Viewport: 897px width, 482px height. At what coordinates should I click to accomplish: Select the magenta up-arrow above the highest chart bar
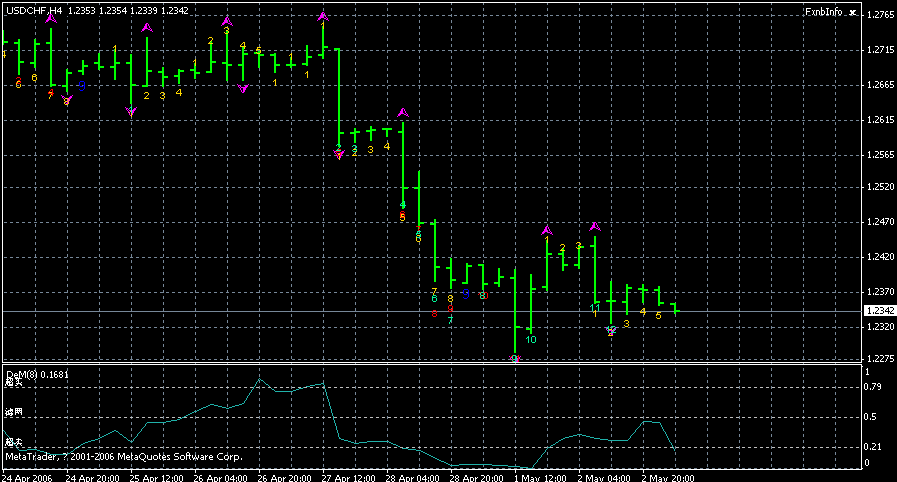(323, 17)
